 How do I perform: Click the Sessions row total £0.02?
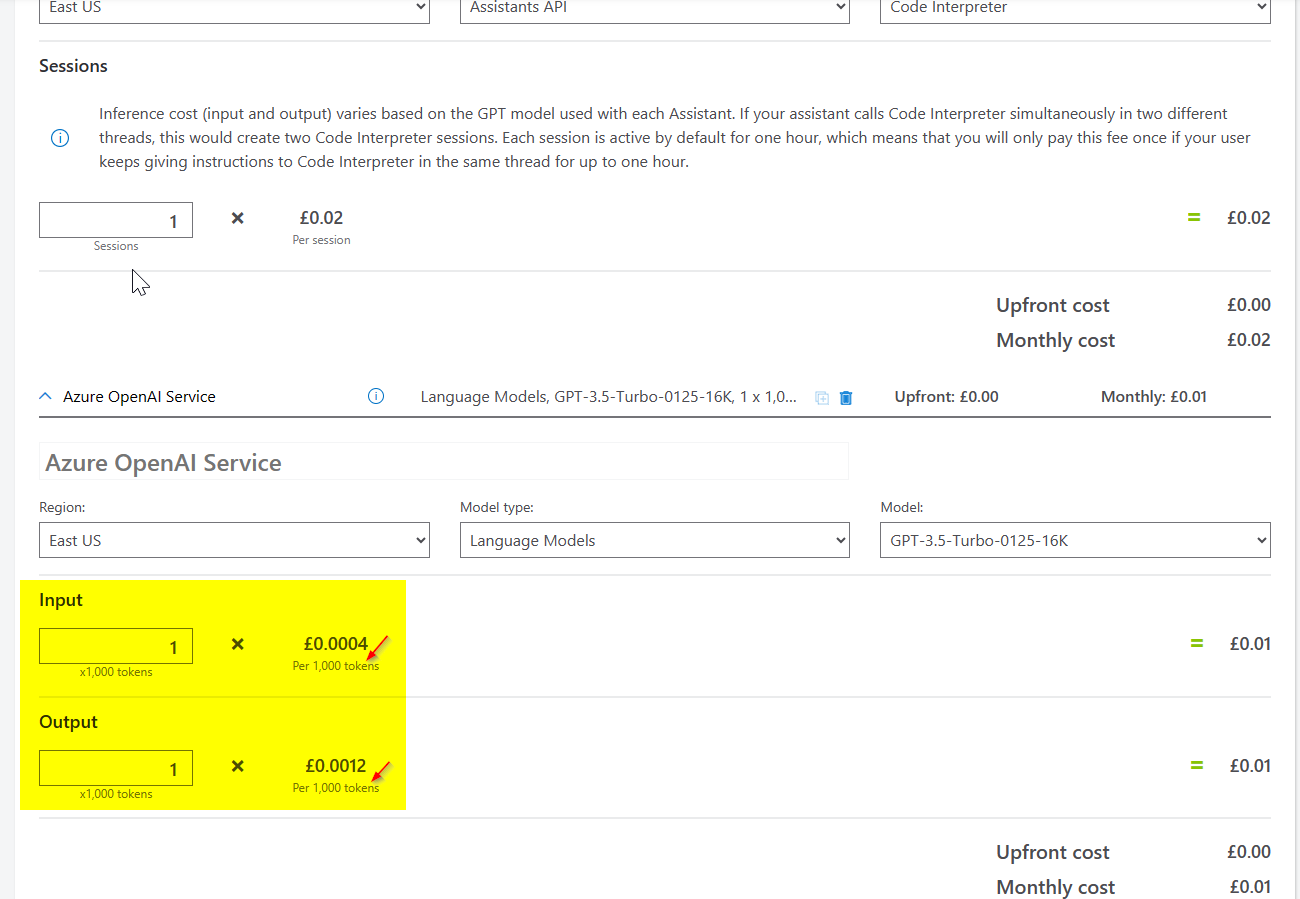tap(1249, 217)
